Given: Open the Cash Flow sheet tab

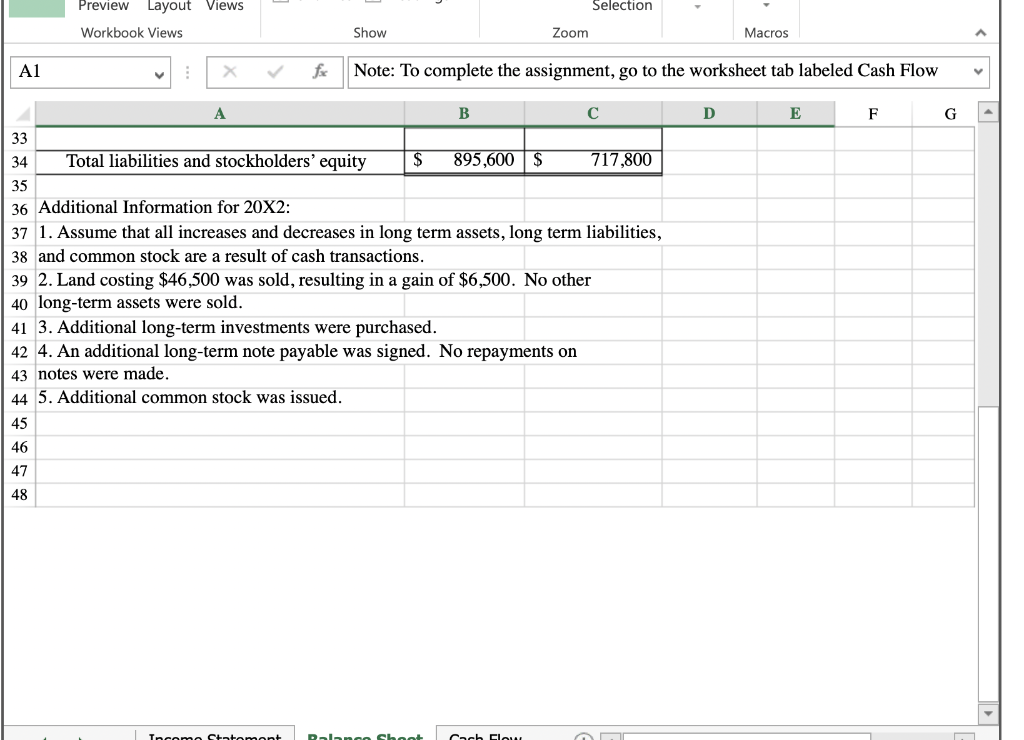Looking at the screenshot, I should tap(485, 736).
